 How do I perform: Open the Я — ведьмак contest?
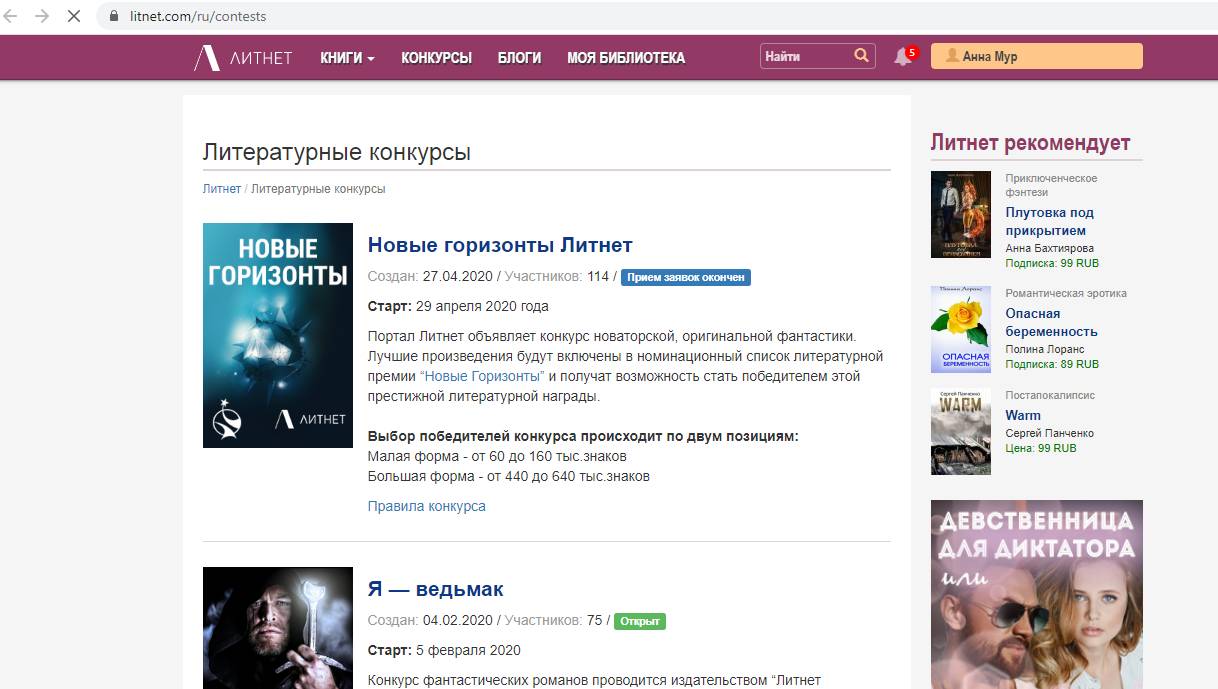[x=435, y=589]
